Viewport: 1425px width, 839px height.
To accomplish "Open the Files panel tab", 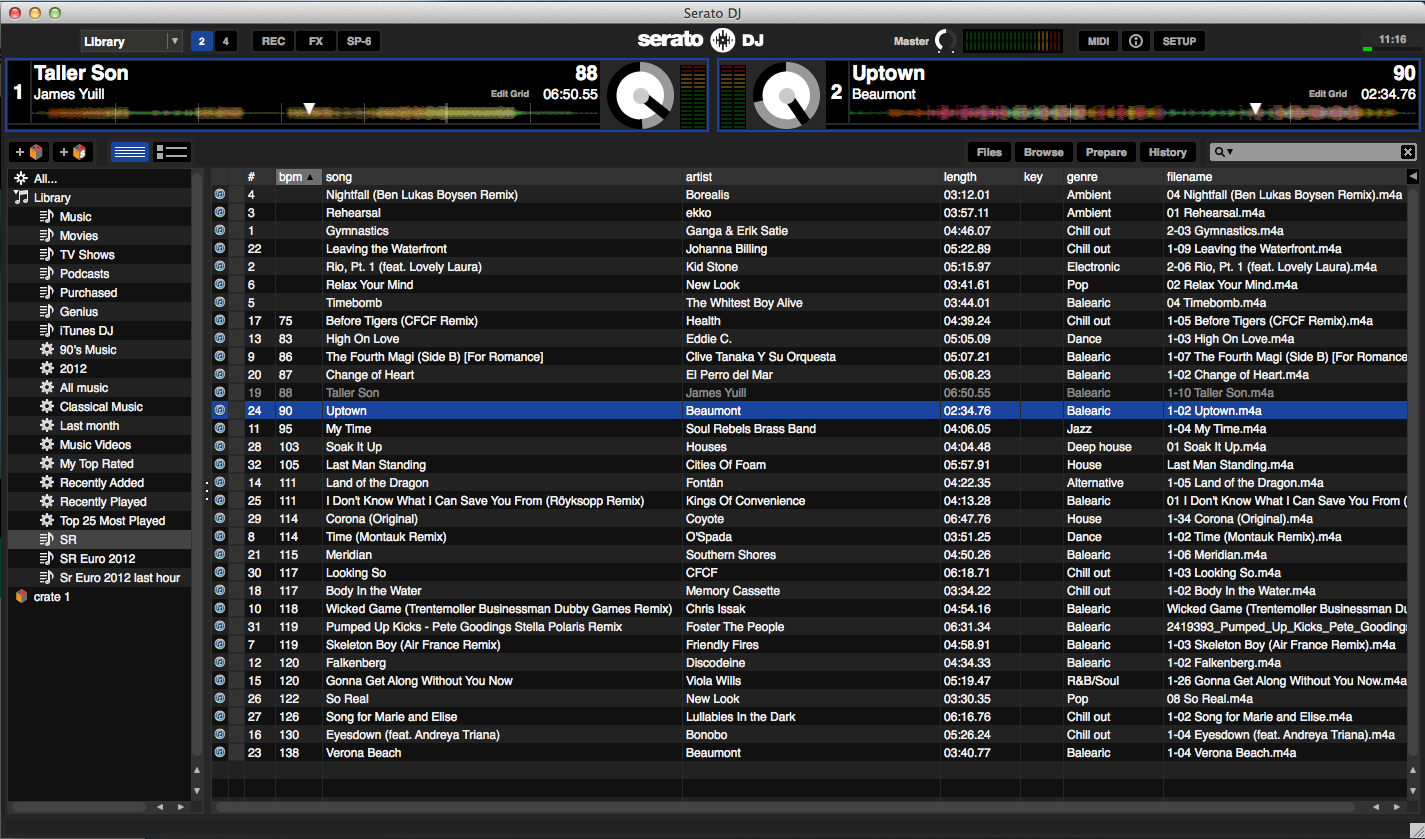I will coord(989,152).
